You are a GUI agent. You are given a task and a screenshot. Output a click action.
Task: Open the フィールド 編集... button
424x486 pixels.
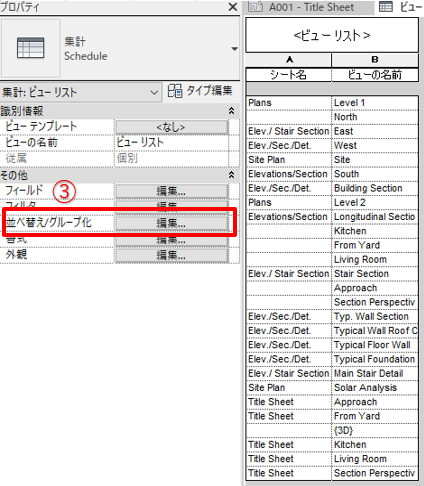(172, 191)
